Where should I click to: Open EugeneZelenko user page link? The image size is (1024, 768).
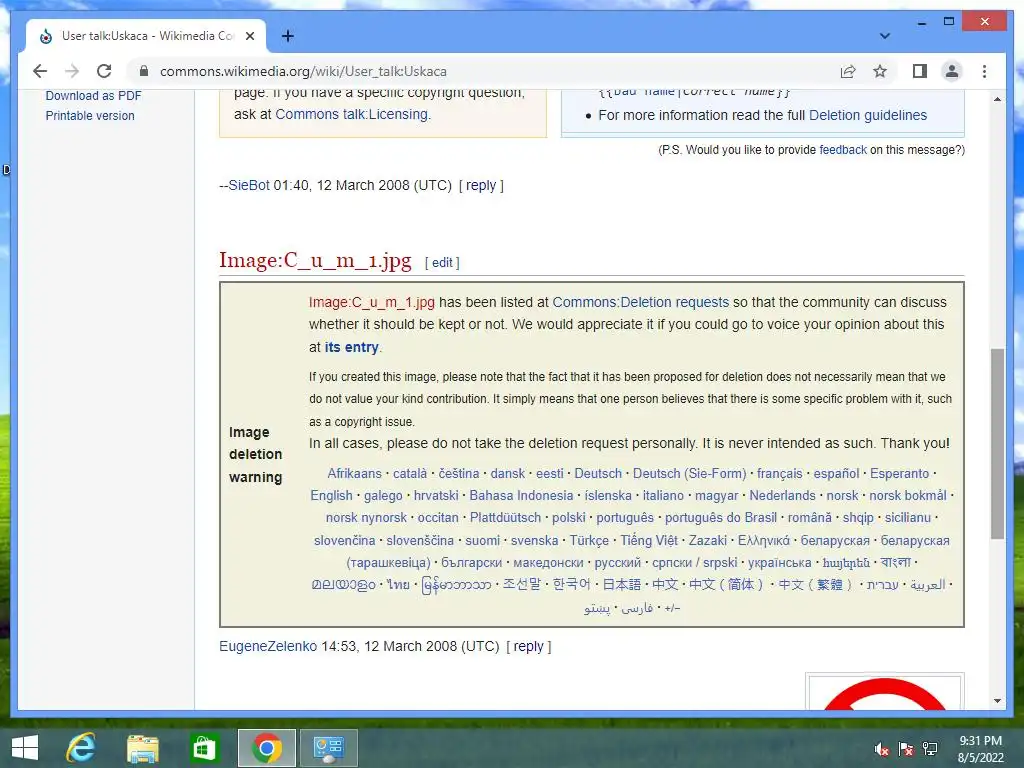pyautogui.click(x=268, y=647)
